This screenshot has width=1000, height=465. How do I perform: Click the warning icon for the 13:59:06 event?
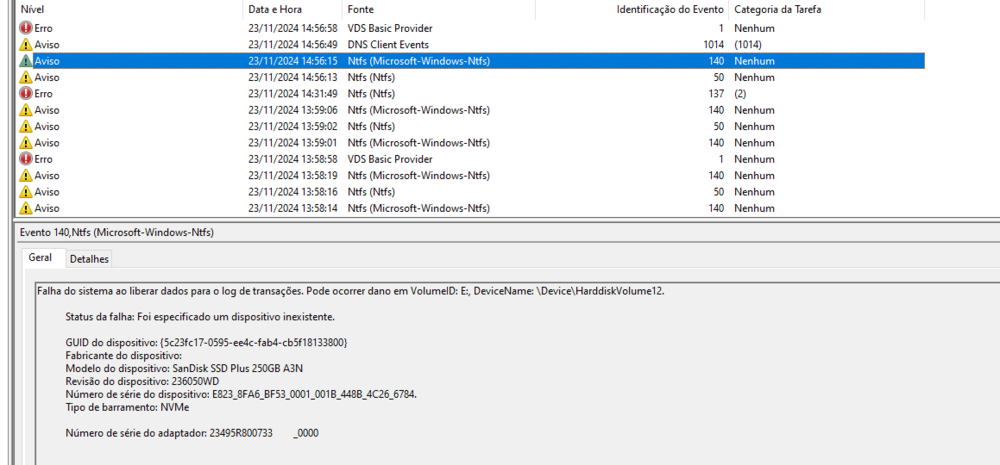click(26, 110)
